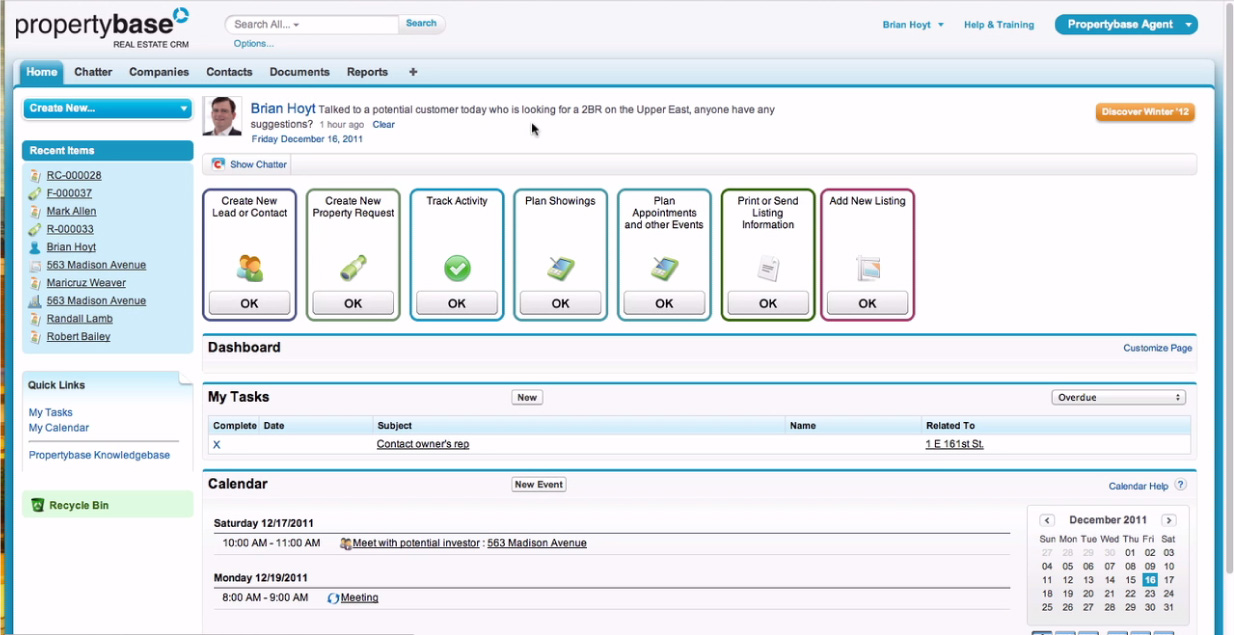1234x635 pixels.
Task: Click the Discover Winter '12 button
Action: pyautogui.click(x=1145, y=112)
